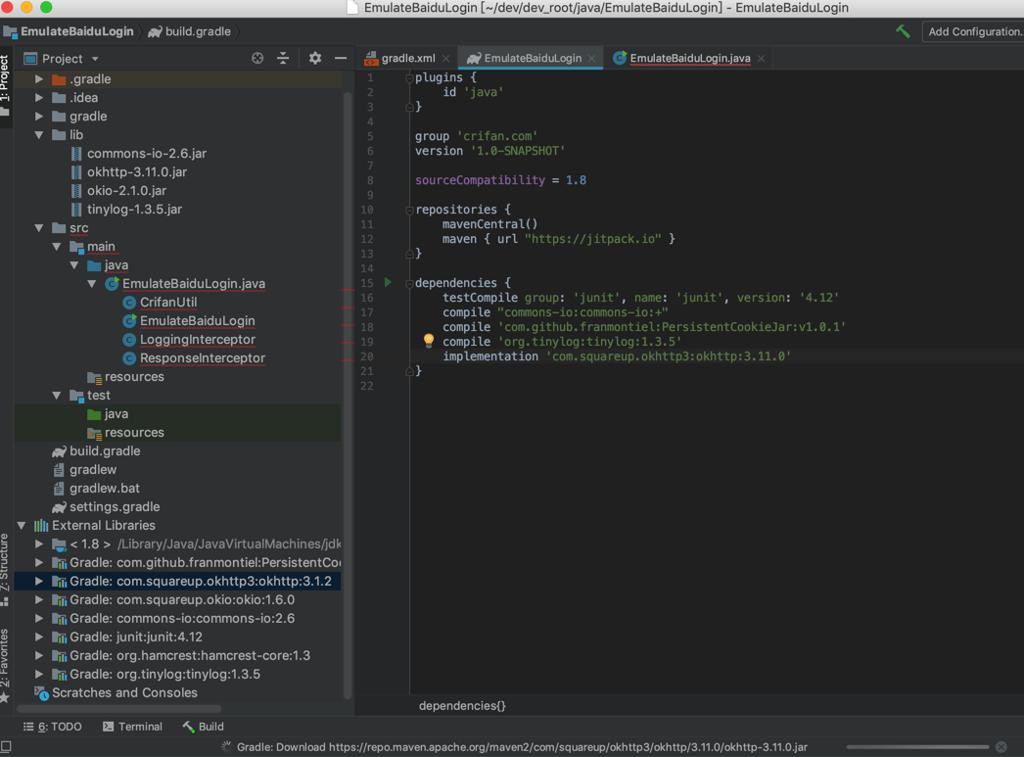The image size is (1024, 757).
Task: Switch to the gradle.xml tab
Action: coord(407,58)
